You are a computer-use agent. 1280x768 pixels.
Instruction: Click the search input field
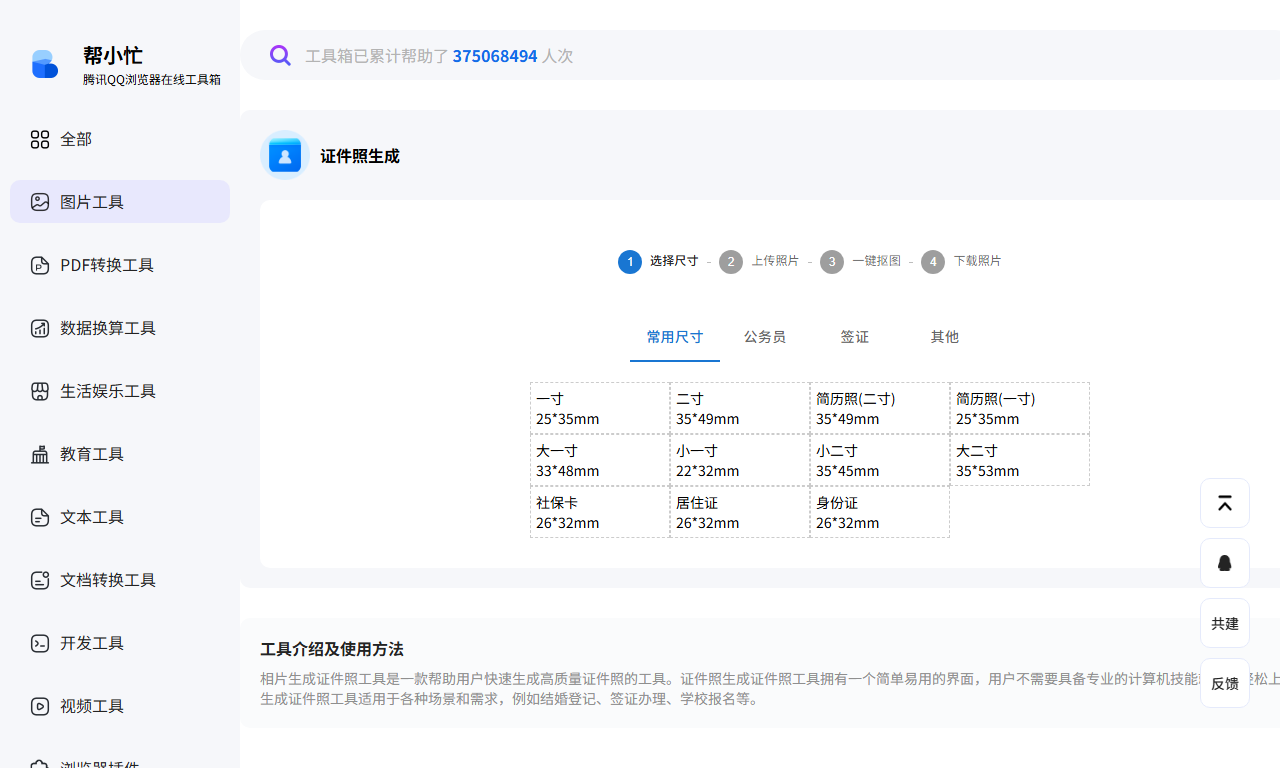(x=760, y=55)
